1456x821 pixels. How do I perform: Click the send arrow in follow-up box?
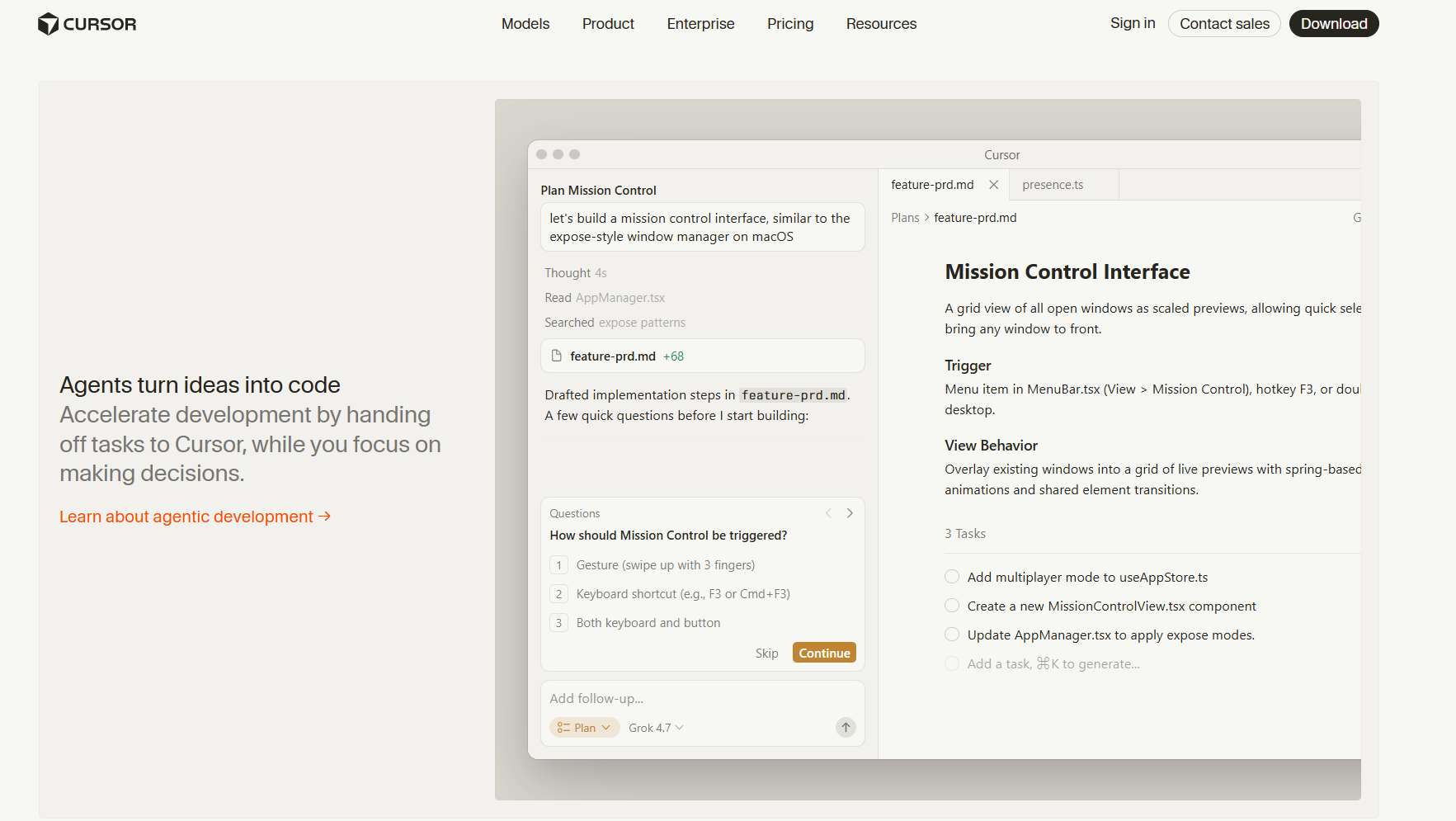(x=846, y=727)
